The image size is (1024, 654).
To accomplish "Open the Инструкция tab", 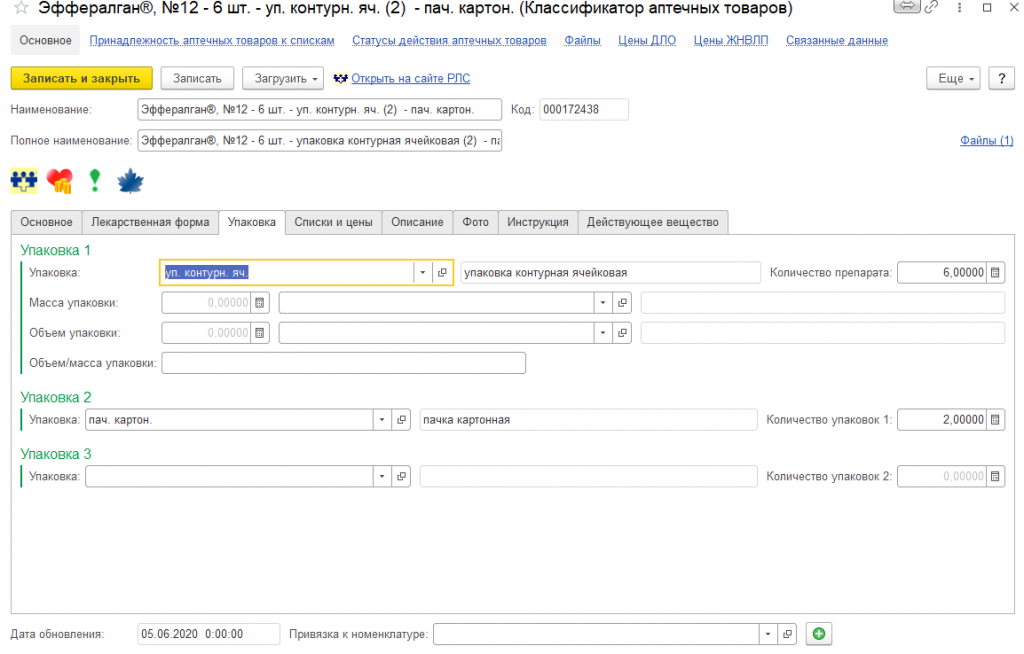I will pos(537,222).
